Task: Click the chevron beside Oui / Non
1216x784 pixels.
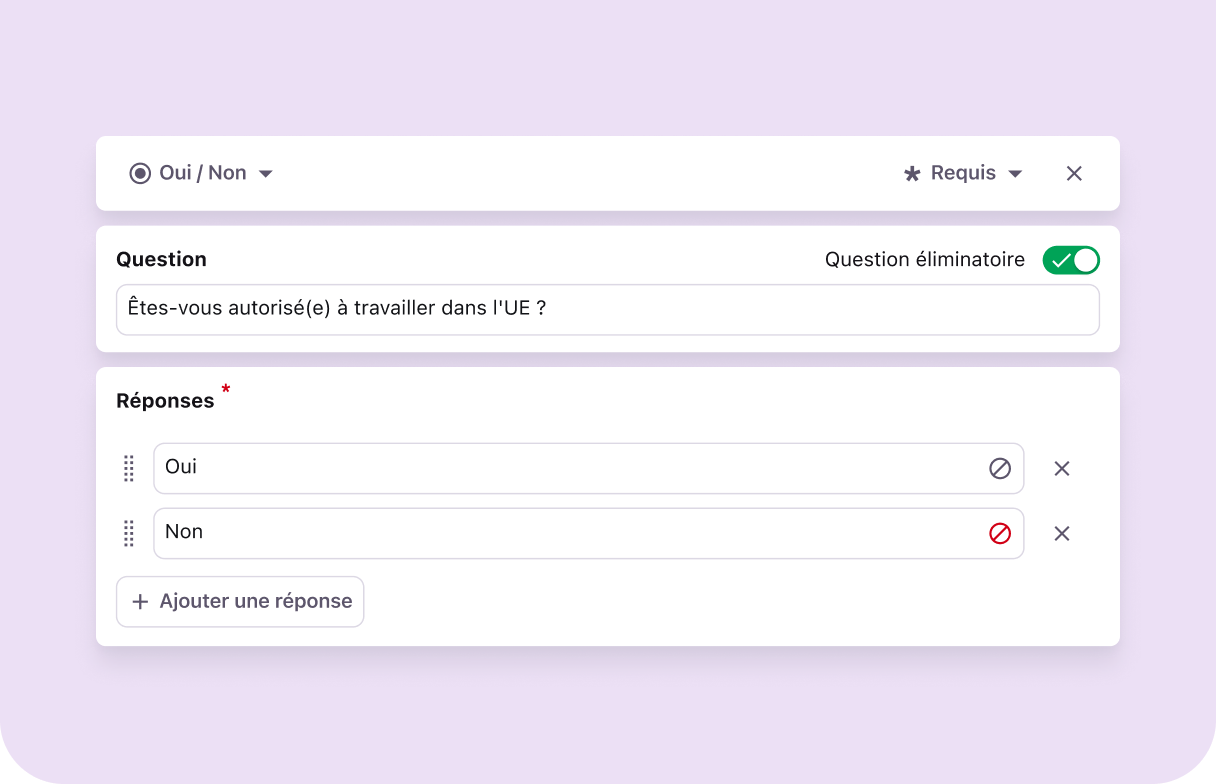Action: [x=265, y=172]
